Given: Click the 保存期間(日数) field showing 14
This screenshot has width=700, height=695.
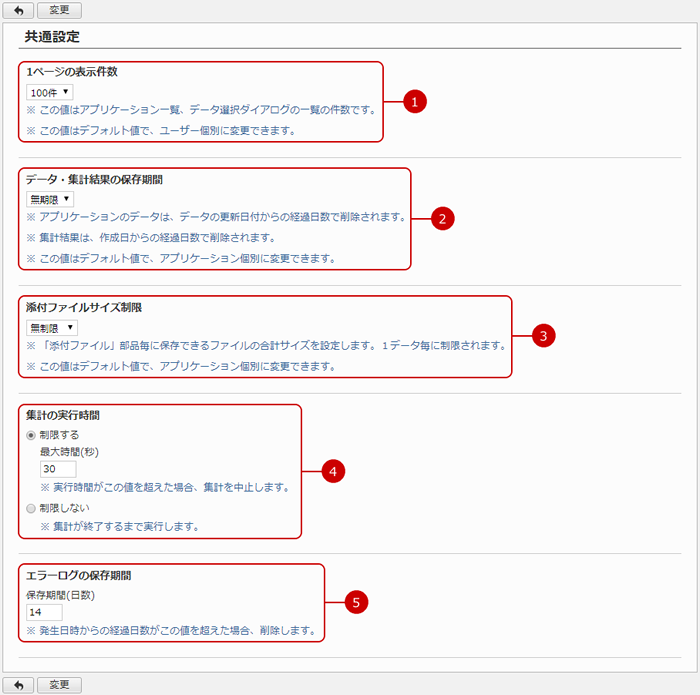Looking at the screenshot, I should coord(45,612).
